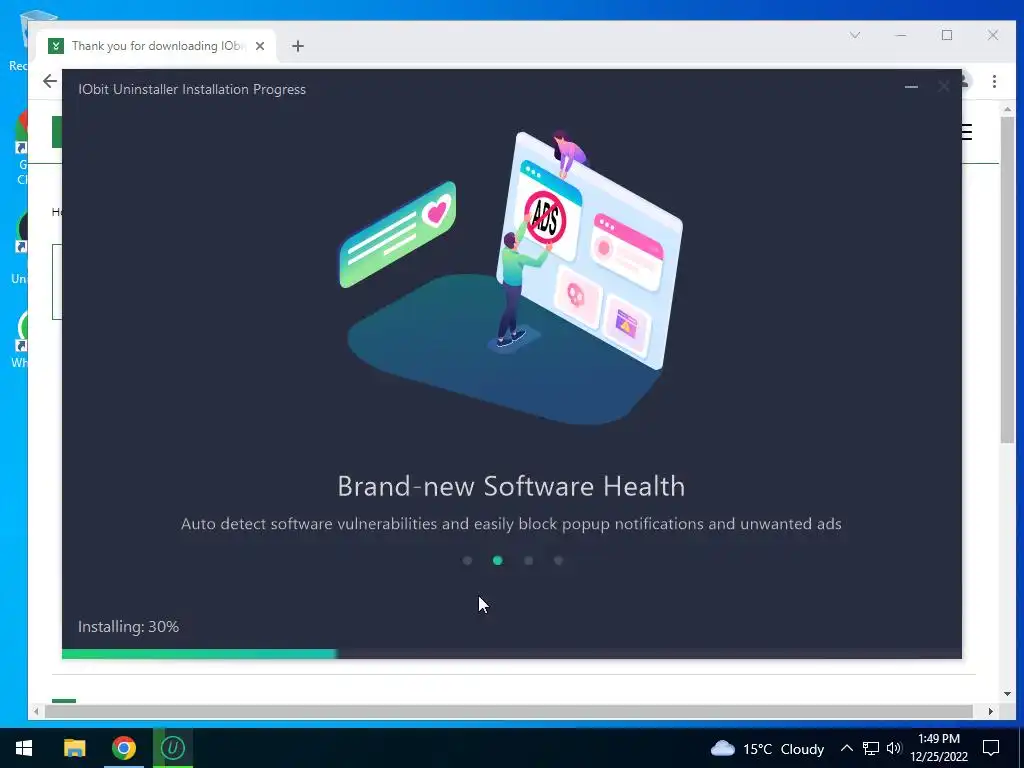Open Google Chrome from the taskbar

[123, 748]
